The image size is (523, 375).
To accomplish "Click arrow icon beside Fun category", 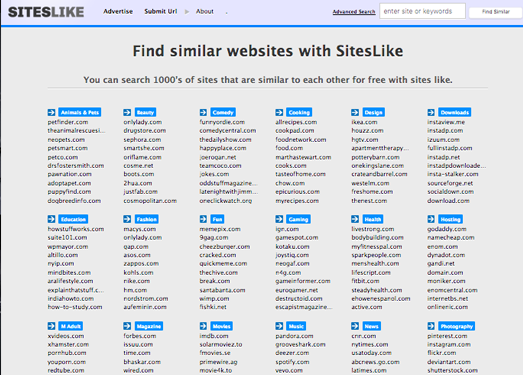I will point(203,219).
